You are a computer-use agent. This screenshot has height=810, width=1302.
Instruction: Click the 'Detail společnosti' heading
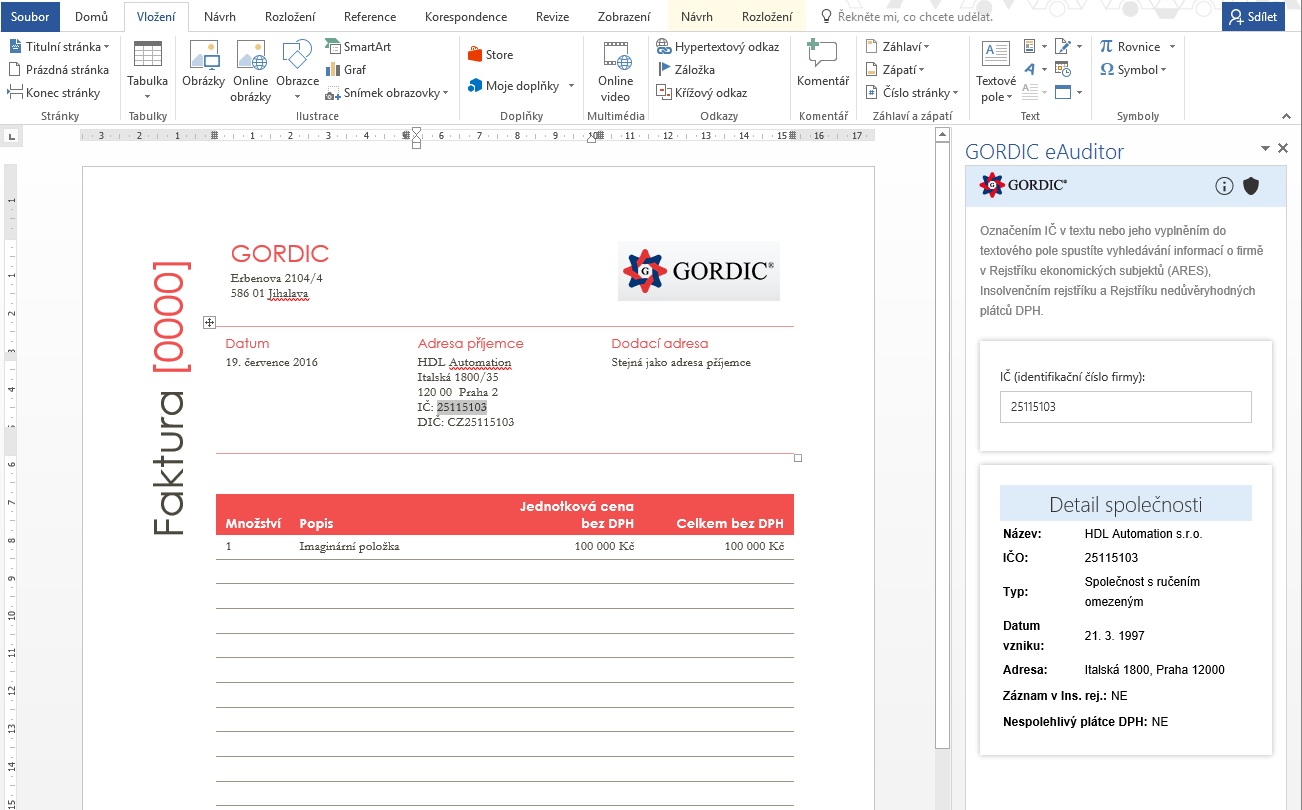(1126, 504)
